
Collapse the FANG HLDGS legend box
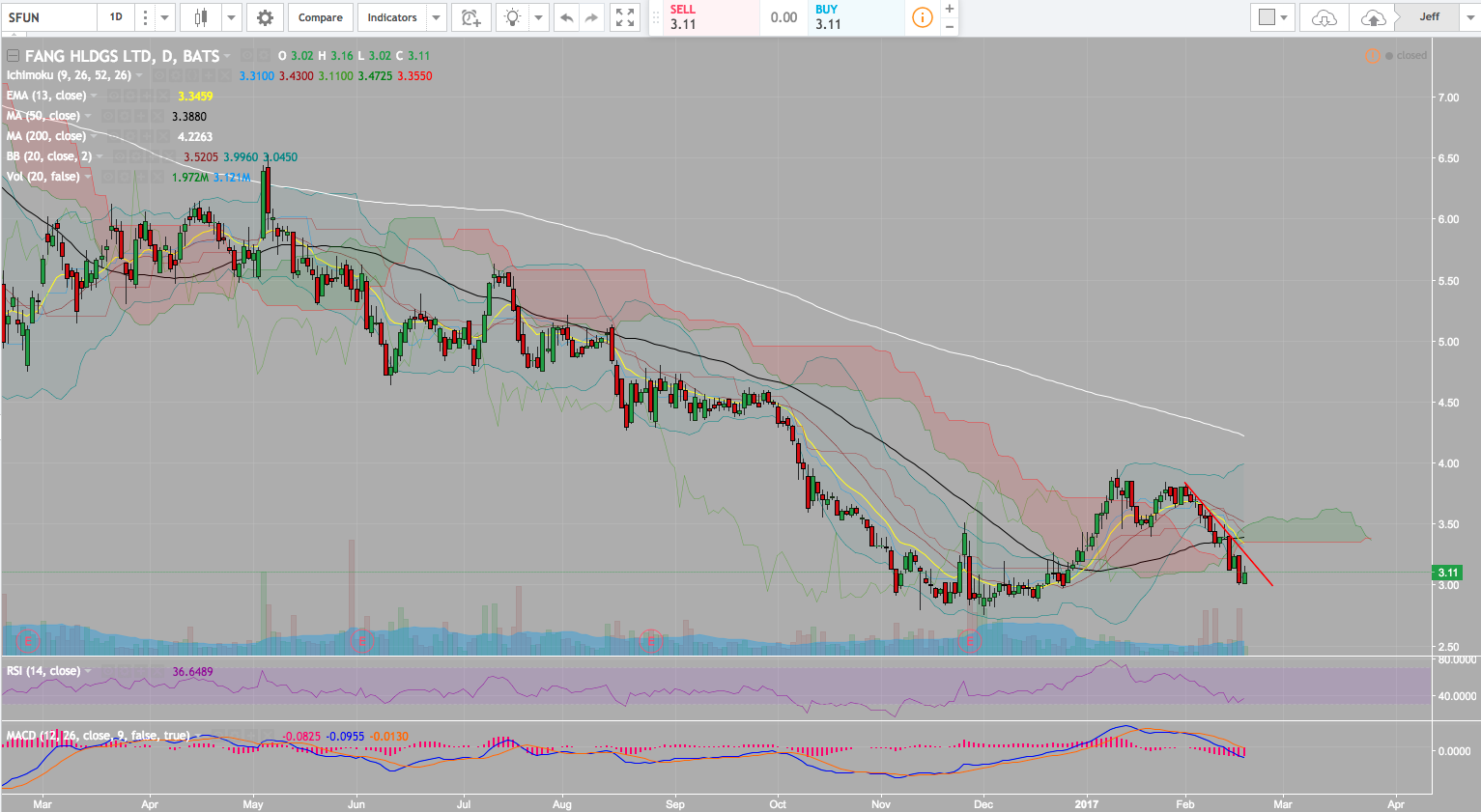coord(13,56)
